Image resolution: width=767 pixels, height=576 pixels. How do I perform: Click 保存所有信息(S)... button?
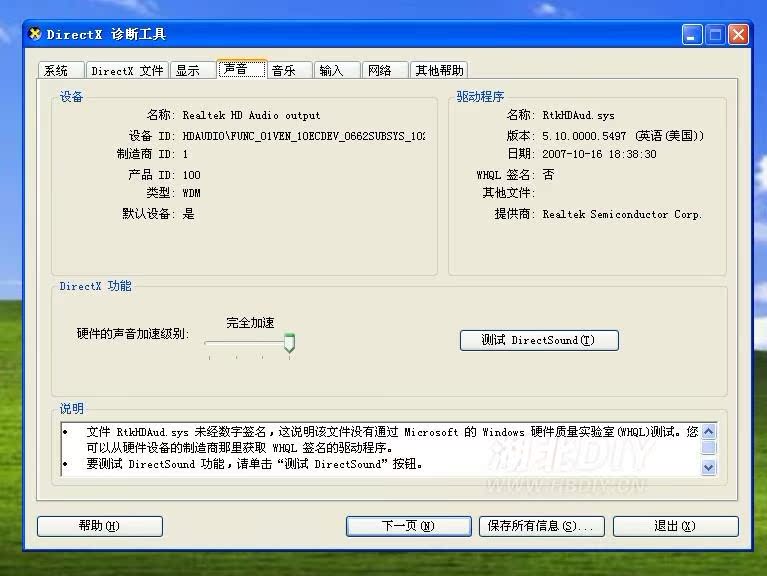pyautogui.click(x=542, y=526)
